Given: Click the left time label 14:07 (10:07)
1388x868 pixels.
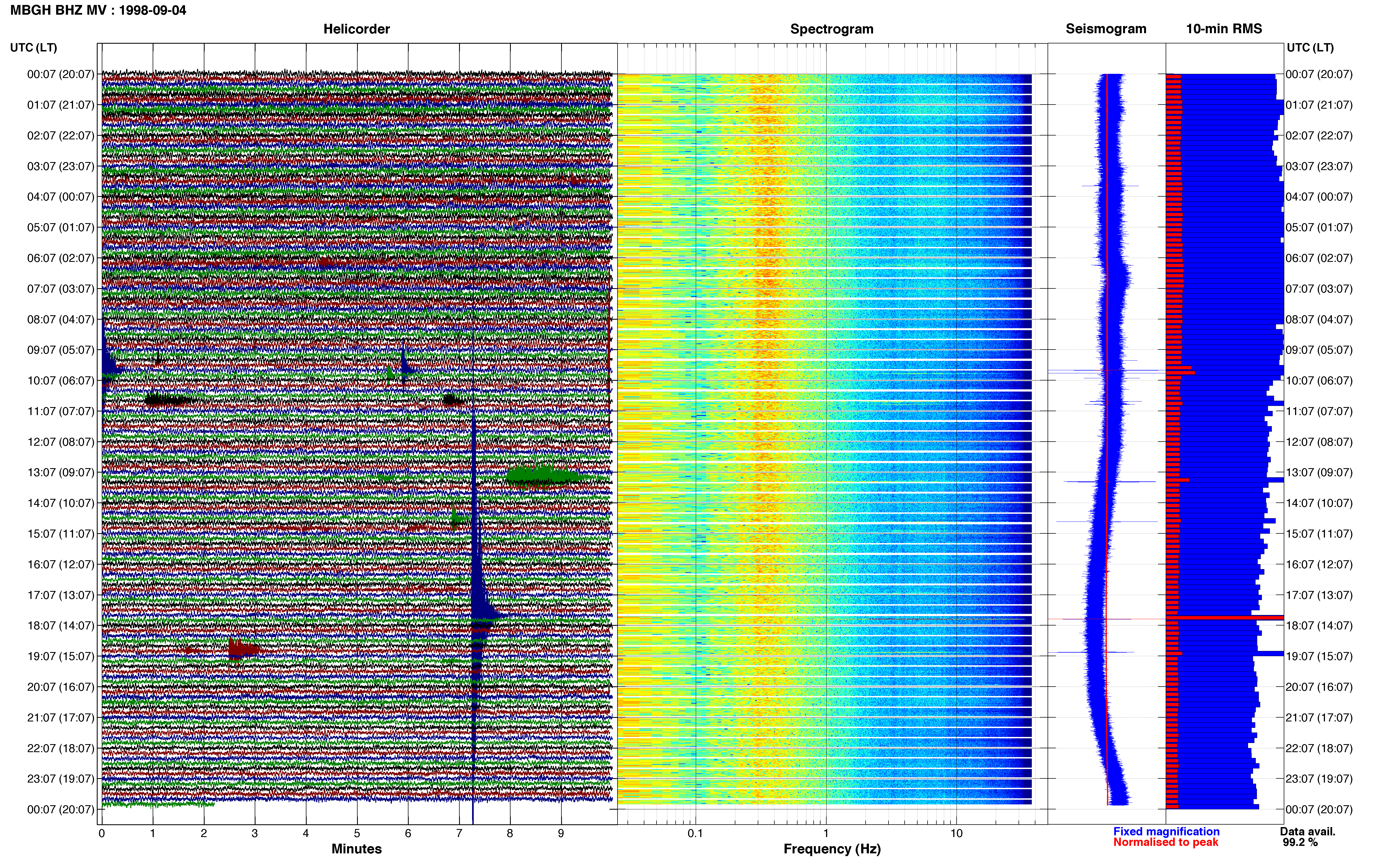Looking at the screenshot, I should [61, 503].
